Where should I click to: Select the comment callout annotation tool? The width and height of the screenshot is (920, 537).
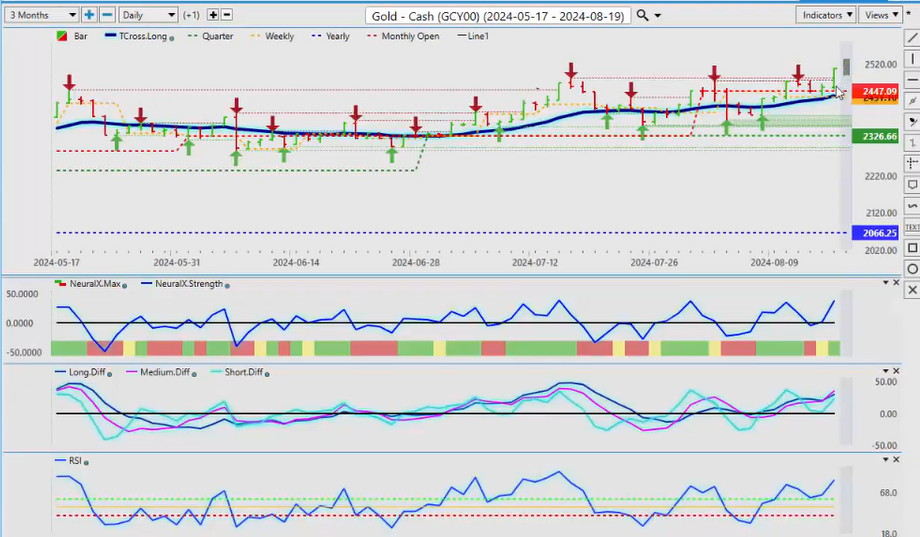coord(911,185)
